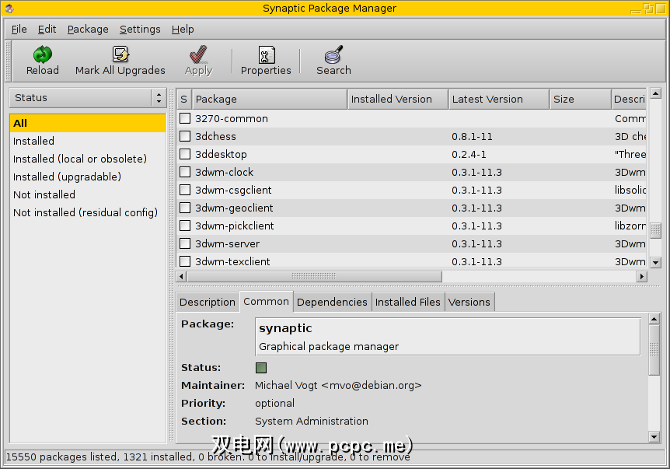Select the Not installed filter

(44, 195)
